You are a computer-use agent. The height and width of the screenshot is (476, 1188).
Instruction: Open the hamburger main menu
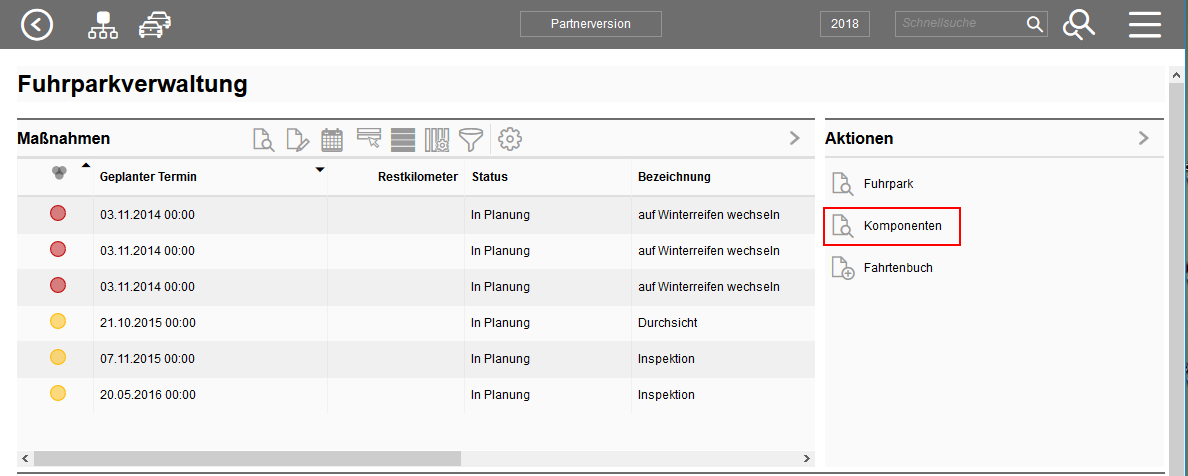tap(1144, 25)
